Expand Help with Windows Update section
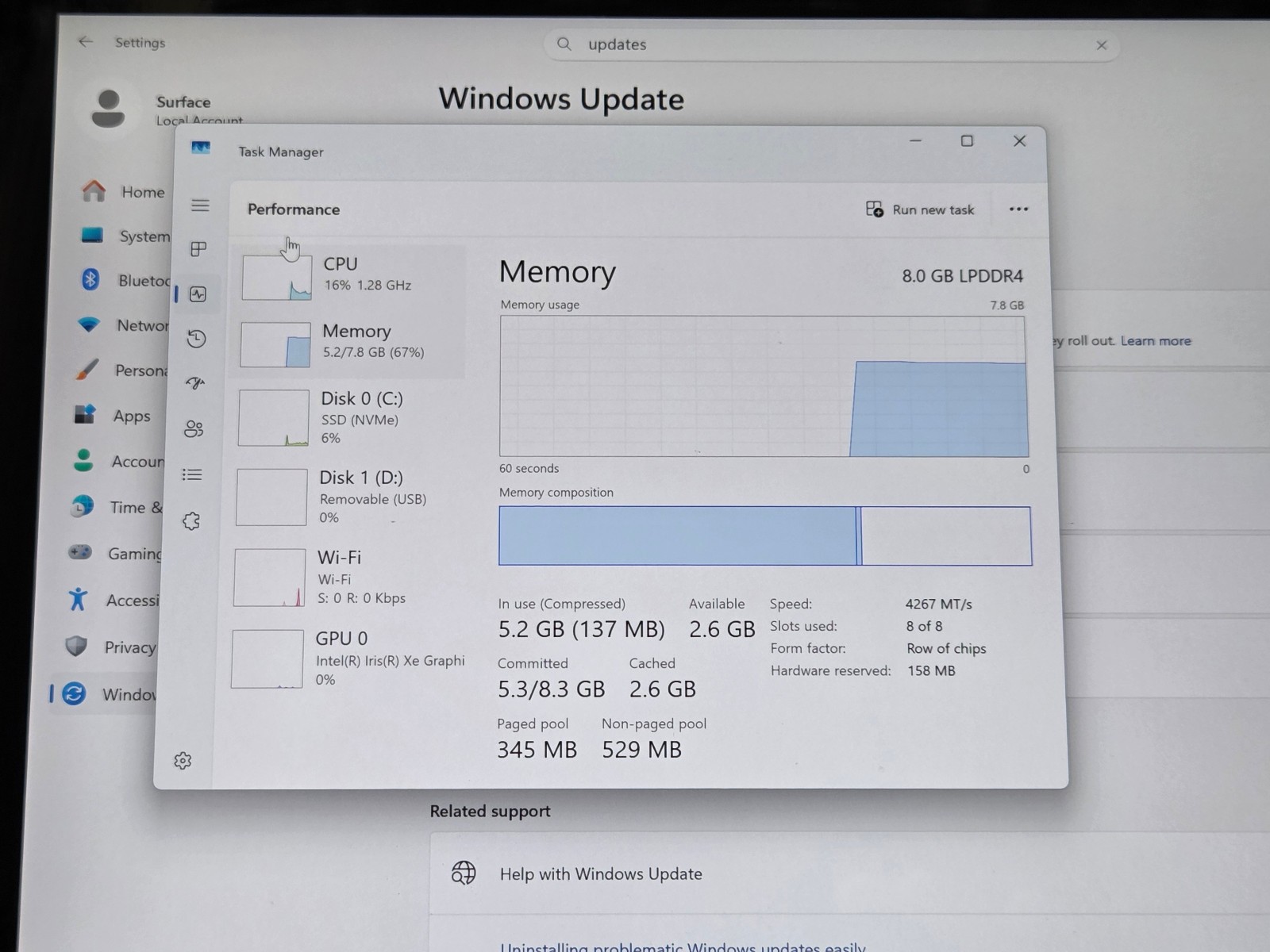1270x952 pixels. pyautogui.click(x=849, y=873)
